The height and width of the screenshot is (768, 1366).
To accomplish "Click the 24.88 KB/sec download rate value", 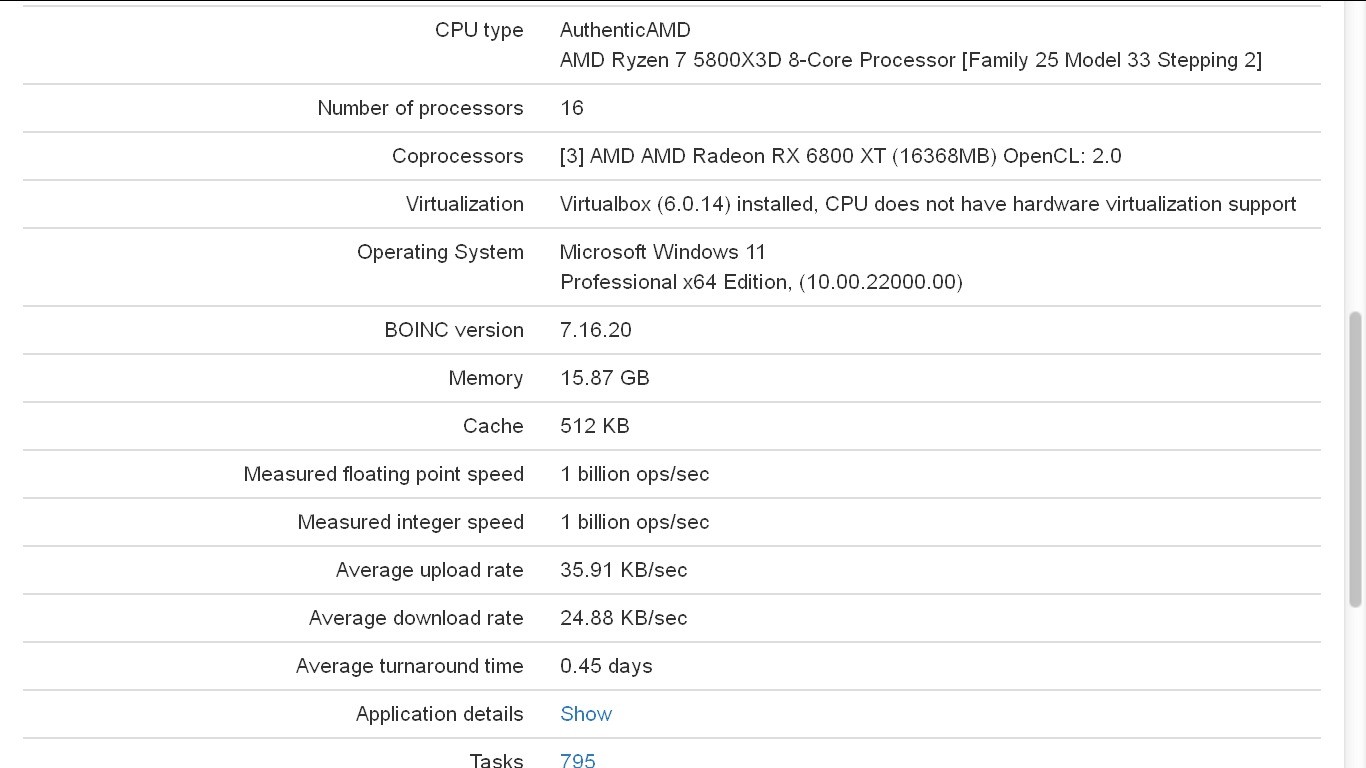I will pos(623,618).
